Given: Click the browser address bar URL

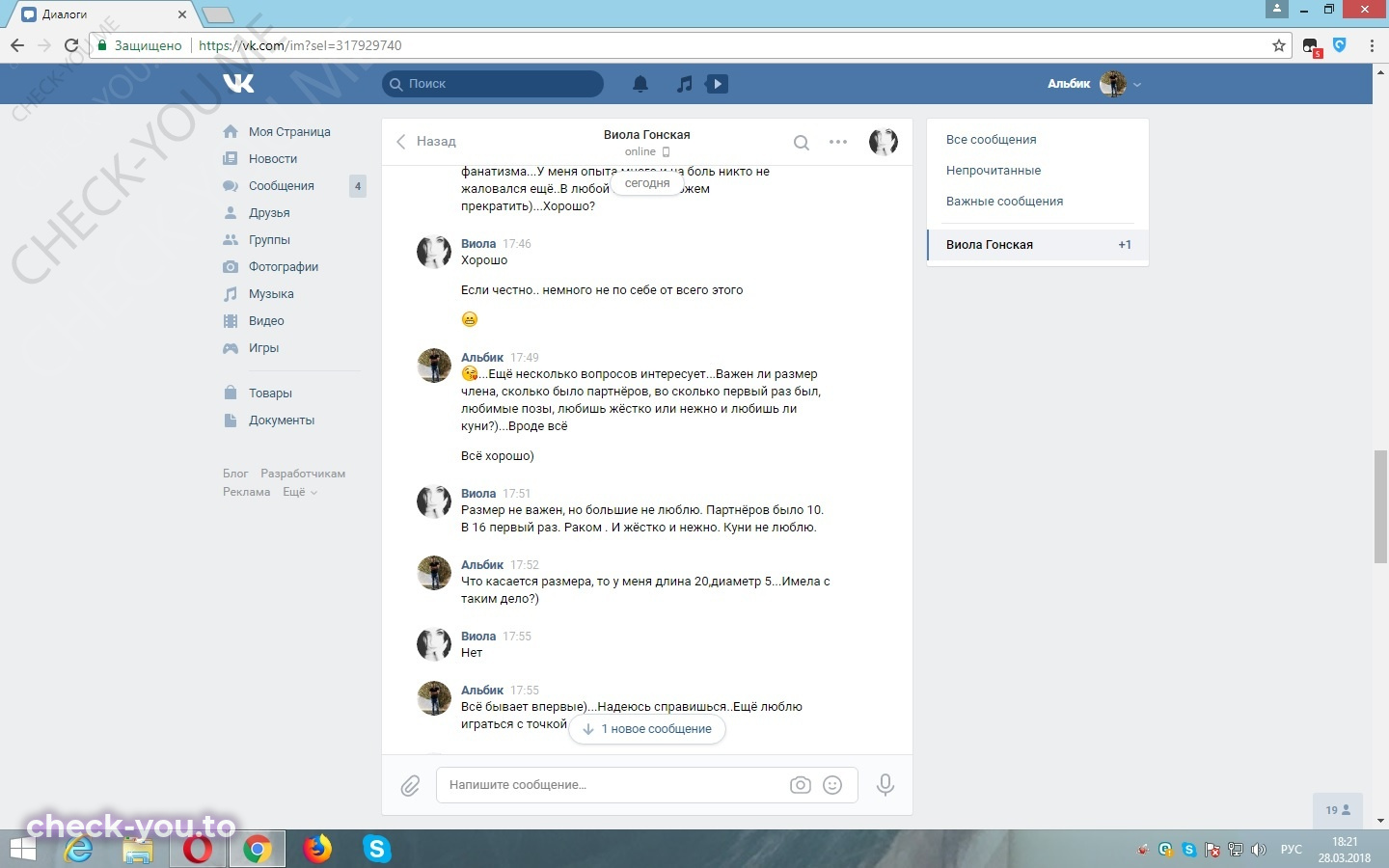Looking at the screenshot, I should click(x=300, y=45).
